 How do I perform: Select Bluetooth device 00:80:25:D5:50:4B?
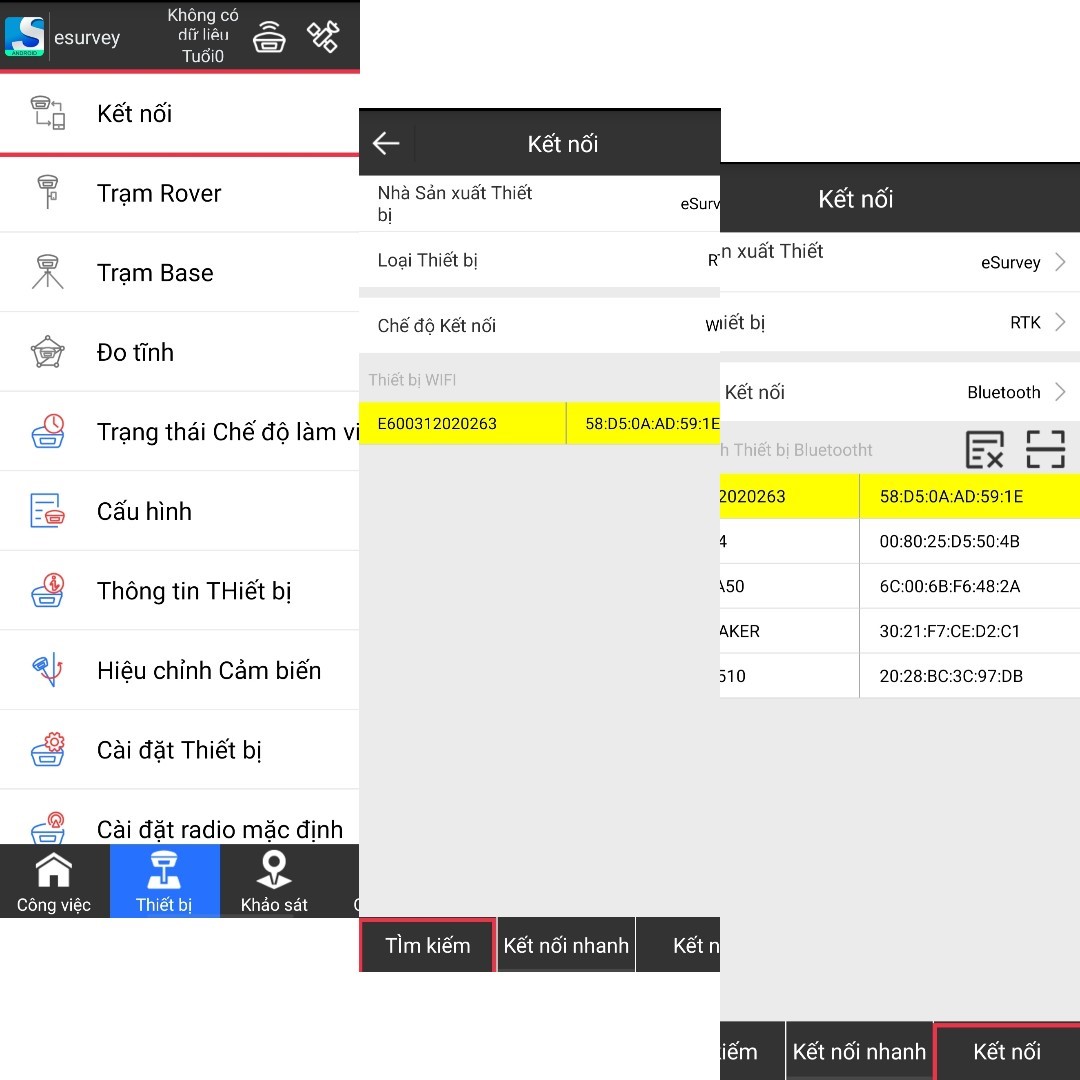[x=949, y=541]
